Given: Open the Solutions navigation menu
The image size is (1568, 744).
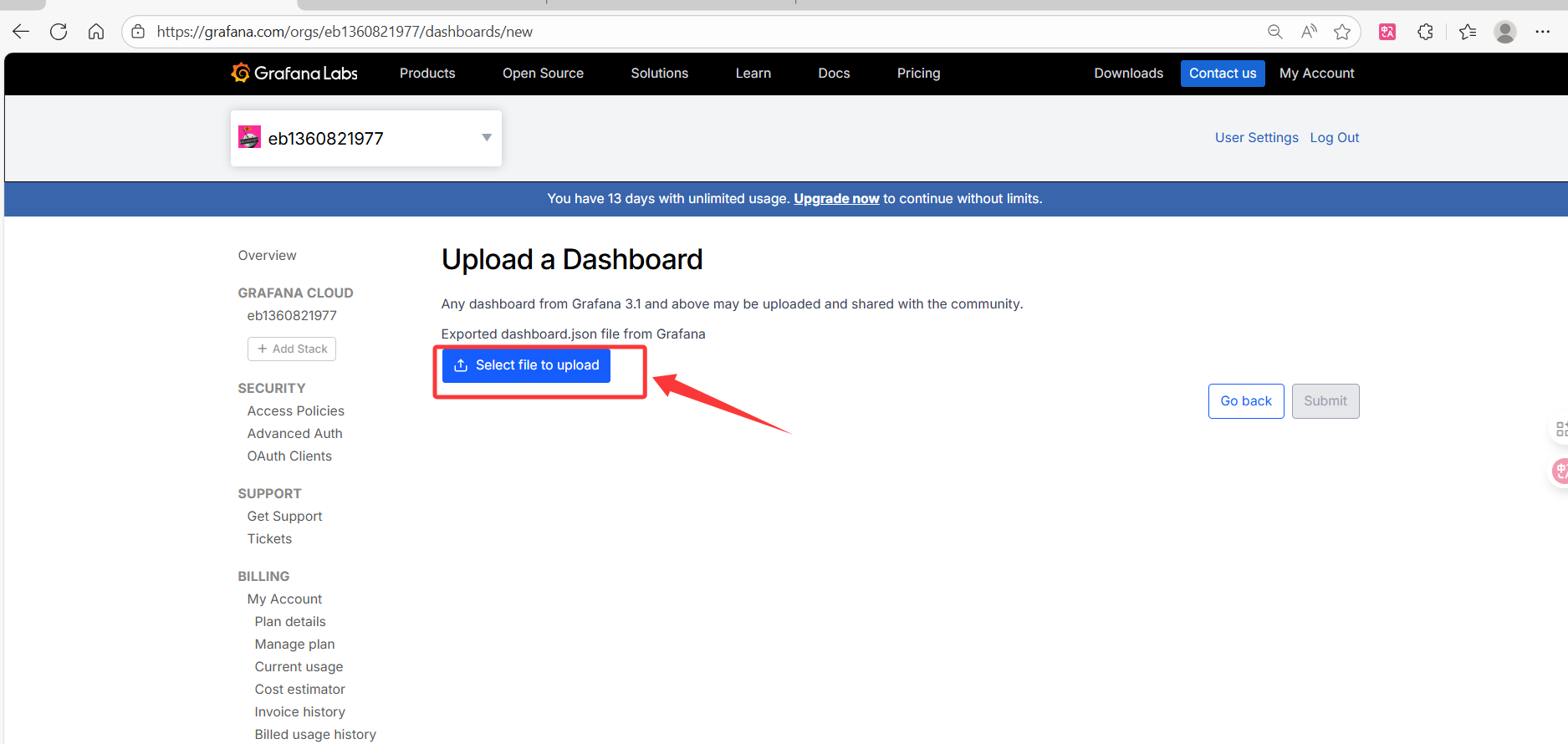Looking at the screenshot, I should tap(659, 74).
